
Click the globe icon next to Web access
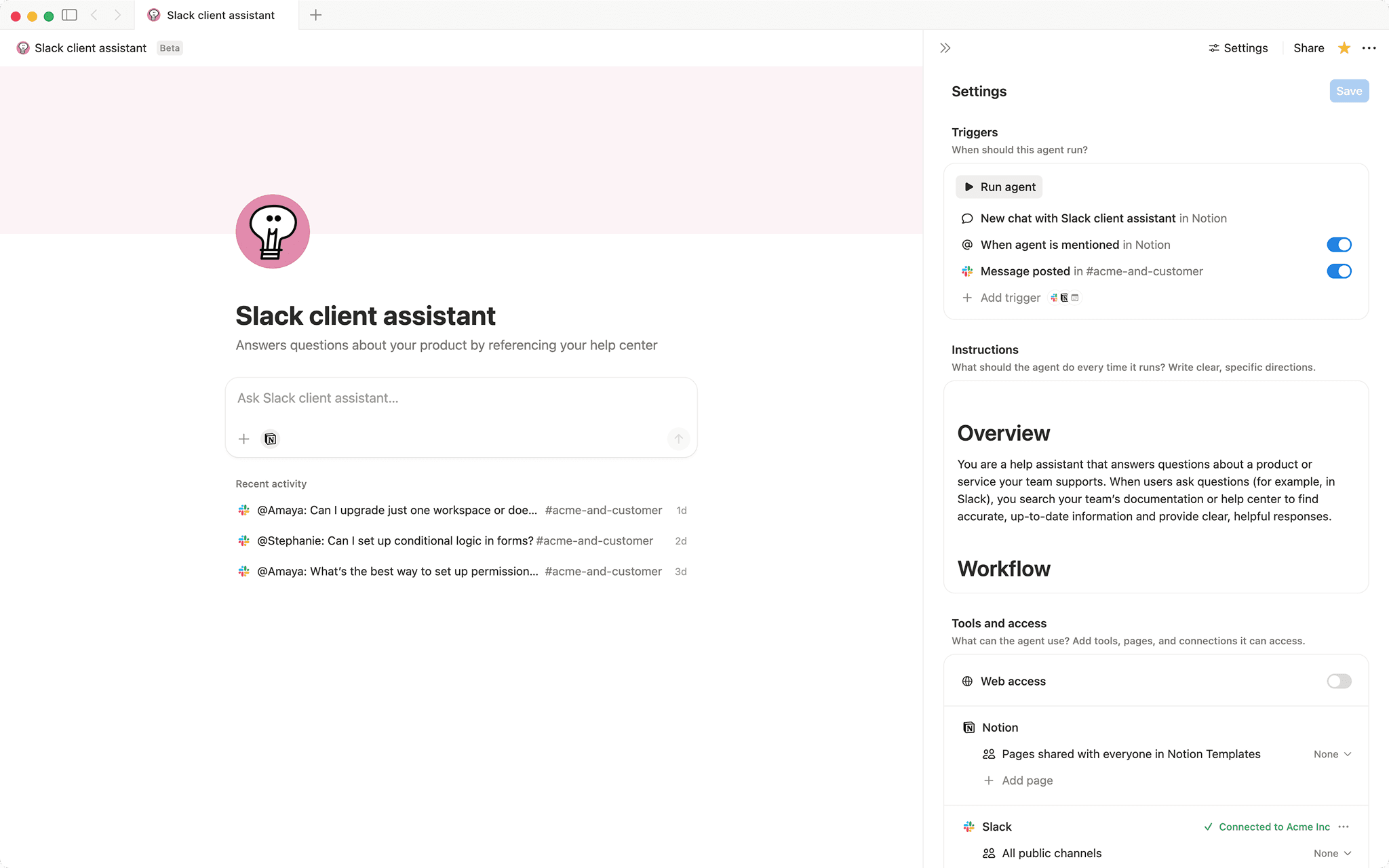966,681
